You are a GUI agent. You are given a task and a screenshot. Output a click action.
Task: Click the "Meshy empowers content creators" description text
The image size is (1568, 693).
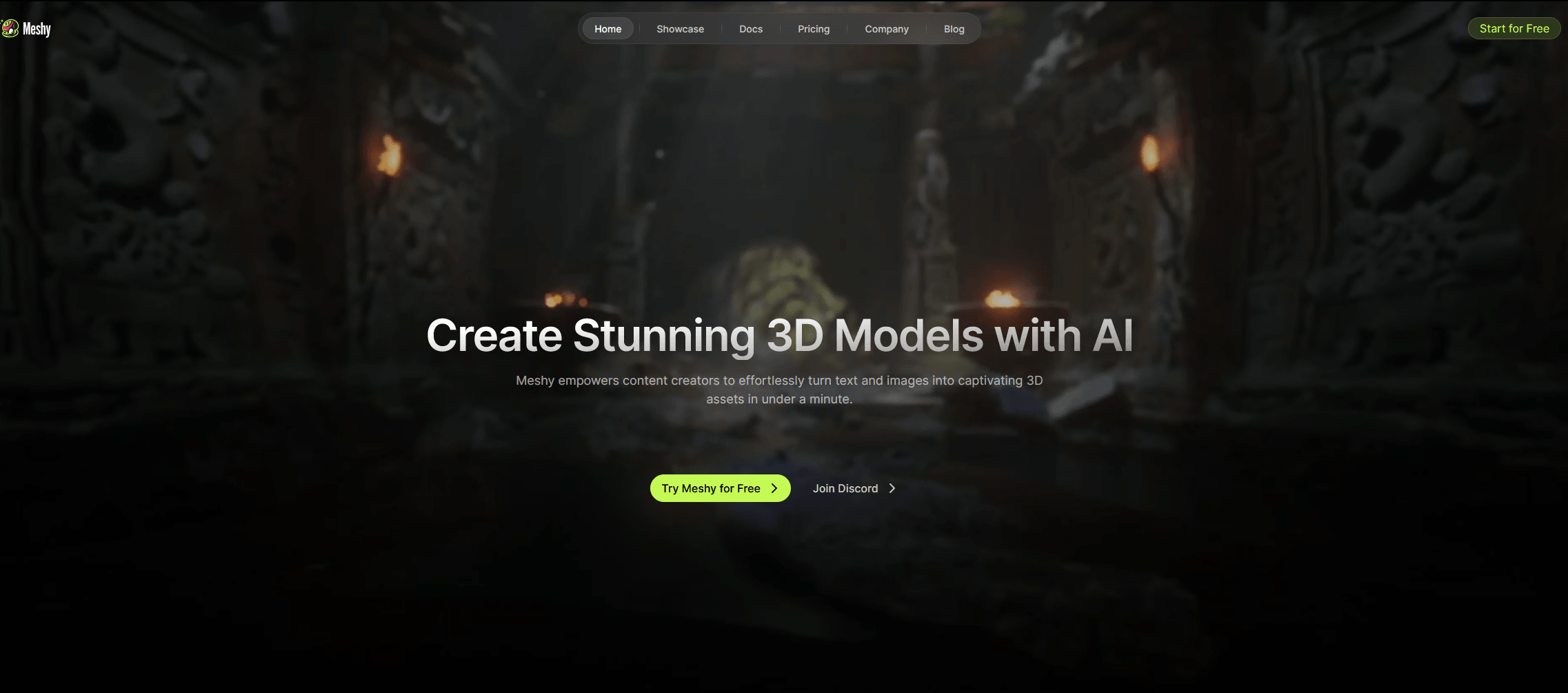(x=779, y=390)
